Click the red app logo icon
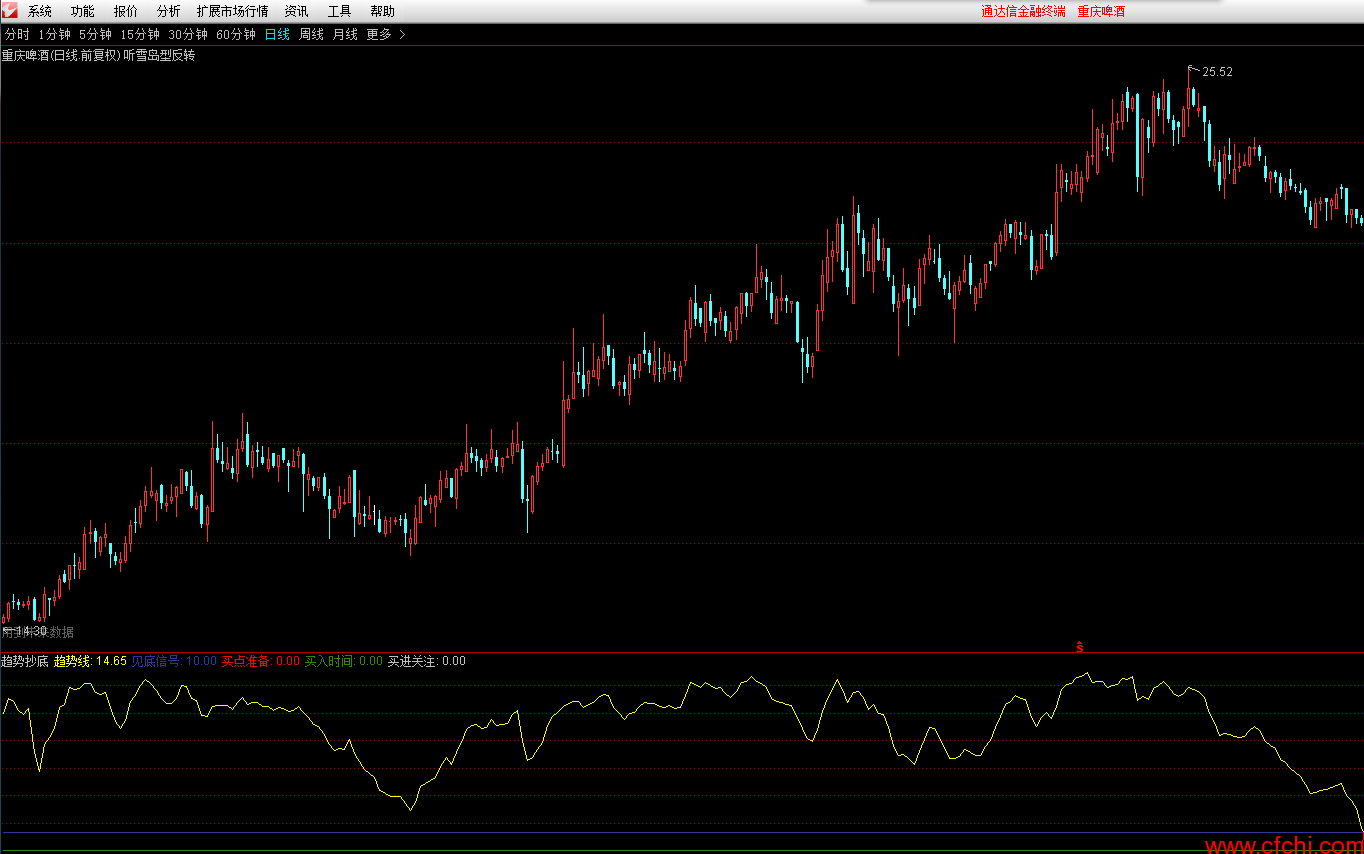The image size is (1364, 854). pyautogui.click(x=9, y=10)
